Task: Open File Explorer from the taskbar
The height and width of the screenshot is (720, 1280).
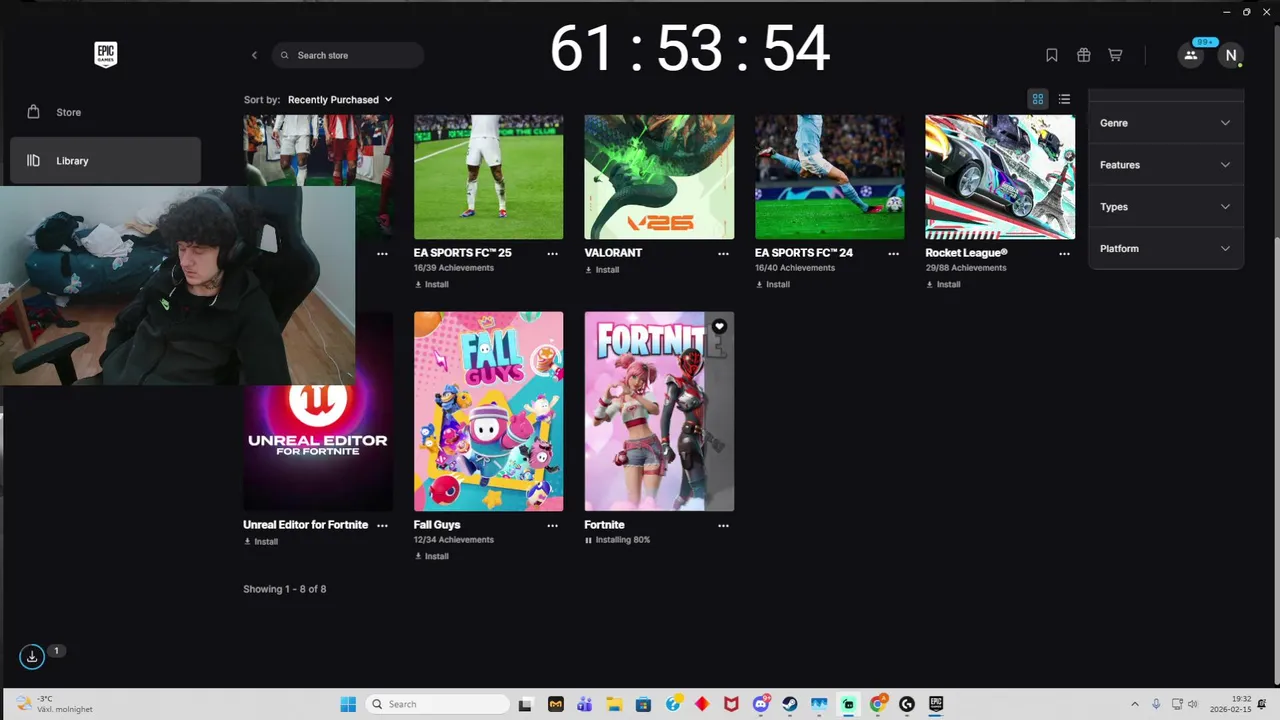Action: click(x=614, y=704)
